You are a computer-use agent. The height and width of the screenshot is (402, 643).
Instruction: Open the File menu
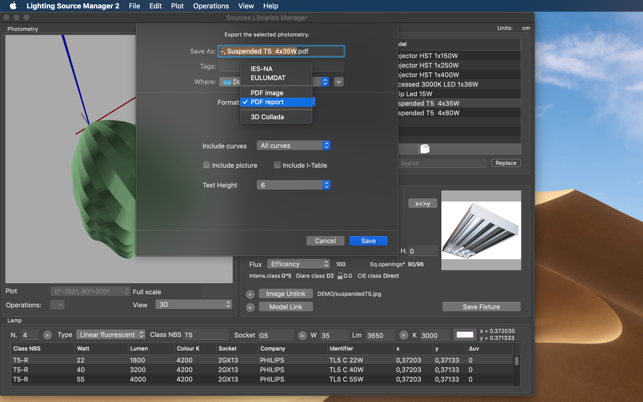coord(134,6)
